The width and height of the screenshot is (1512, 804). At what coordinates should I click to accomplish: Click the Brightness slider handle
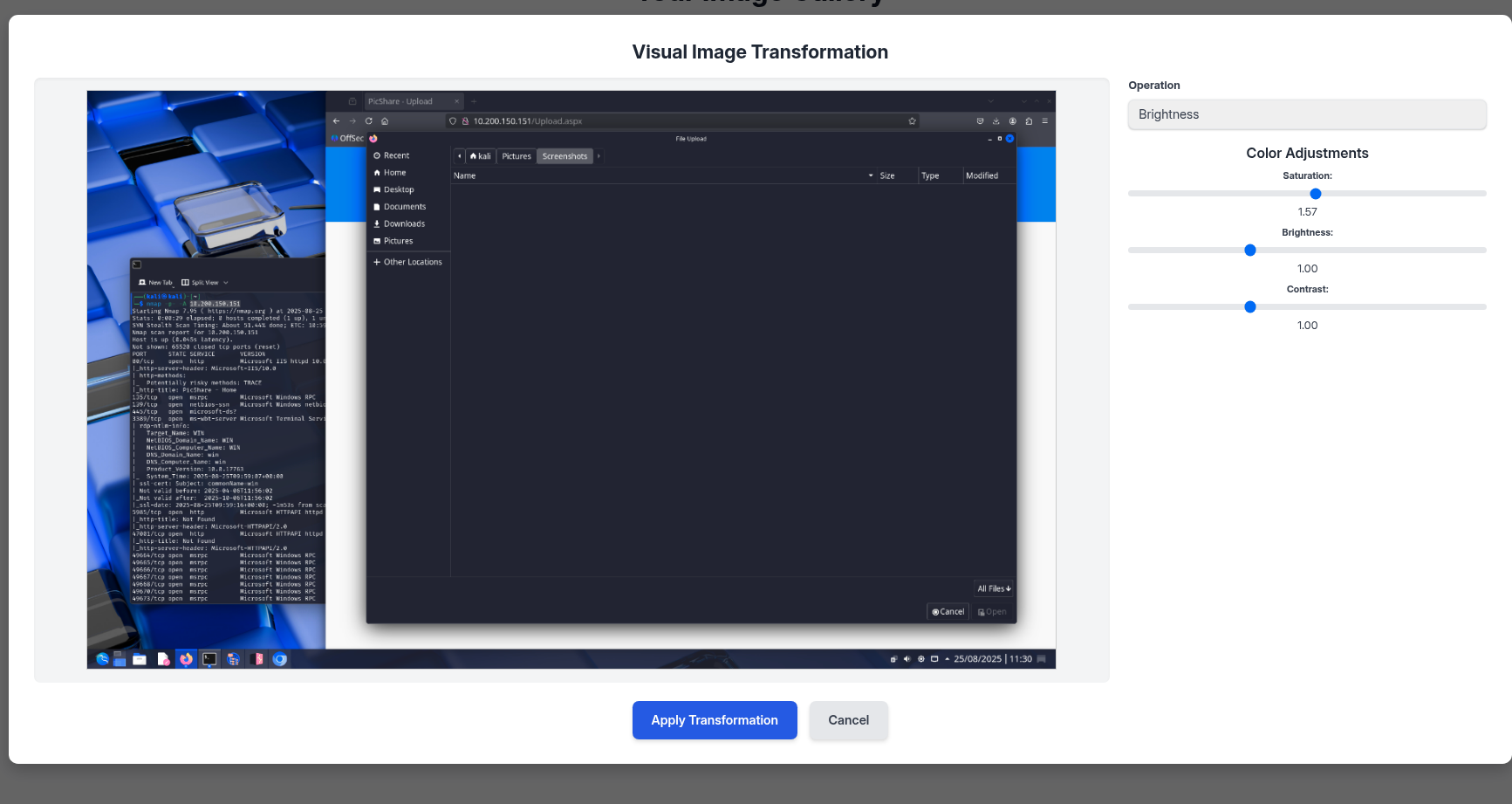tap(1249, 251)
